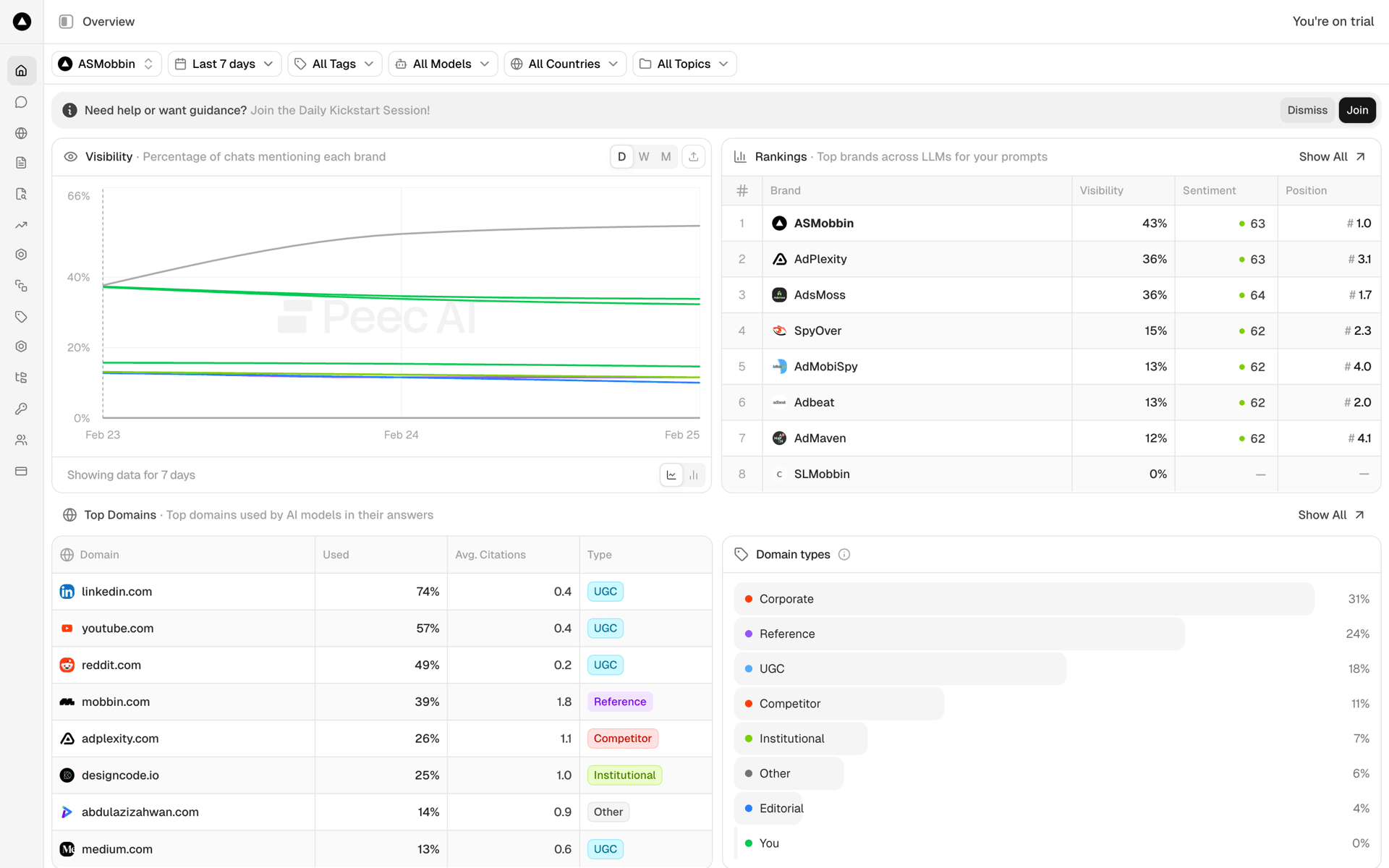Open the SLMobbin row in rankings
Viewport: 1389px width, 868px height.
click(1051, 474)
